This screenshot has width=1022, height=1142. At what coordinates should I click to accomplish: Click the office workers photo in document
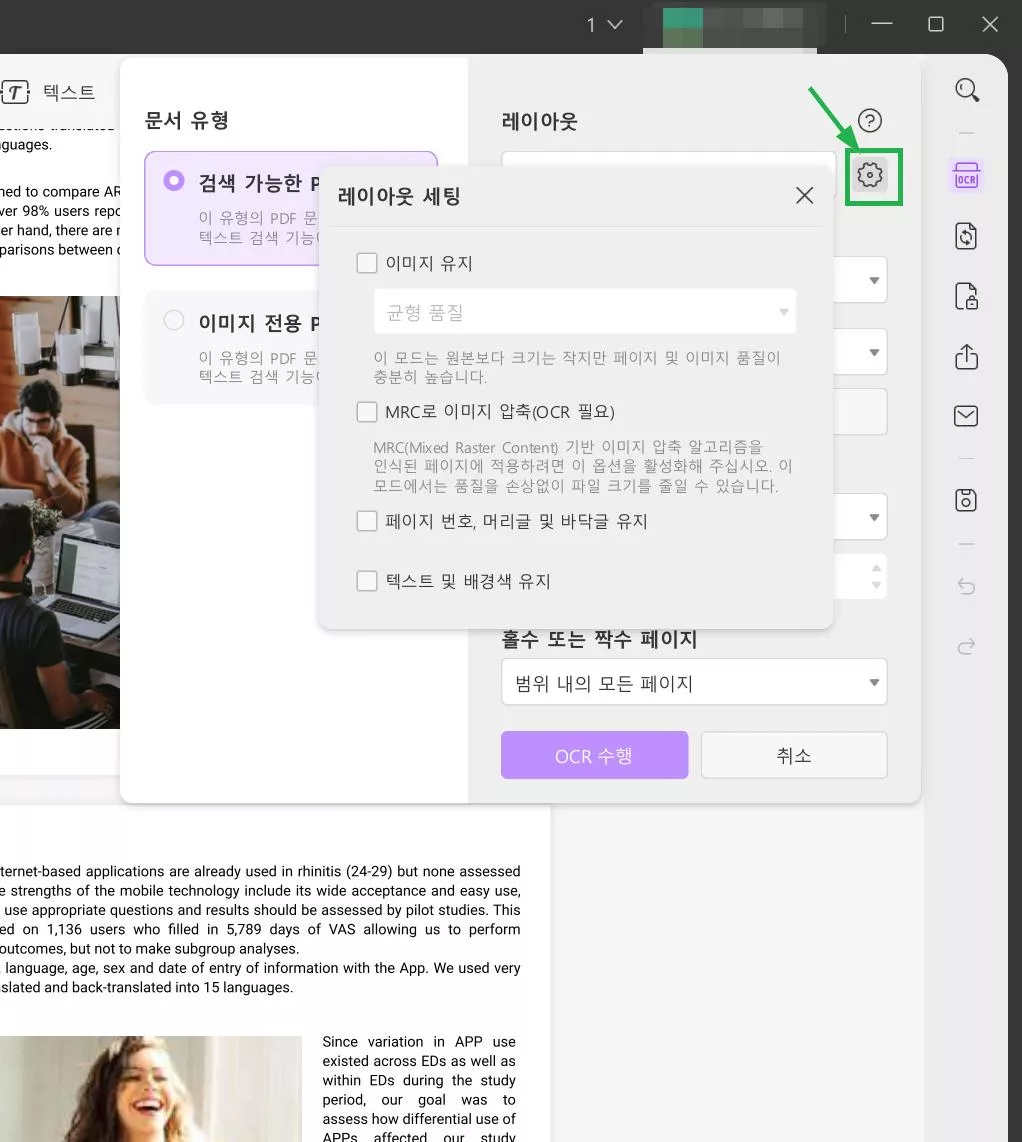pos(60,512)
